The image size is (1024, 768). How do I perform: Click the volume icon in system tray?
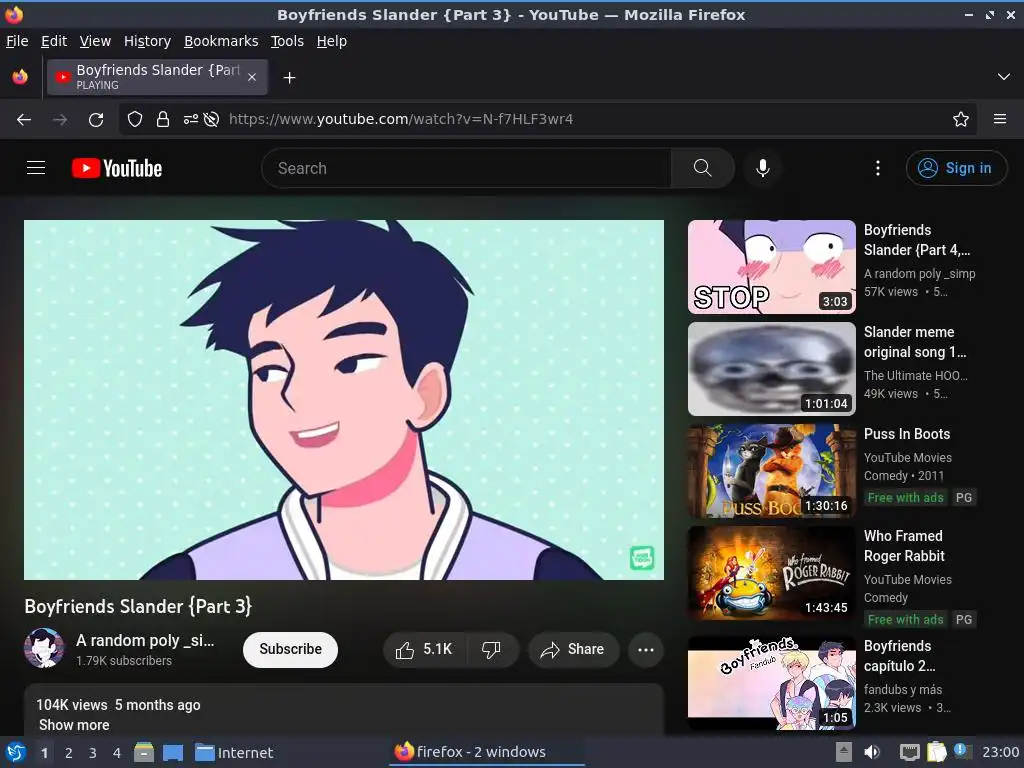[872, 752]
